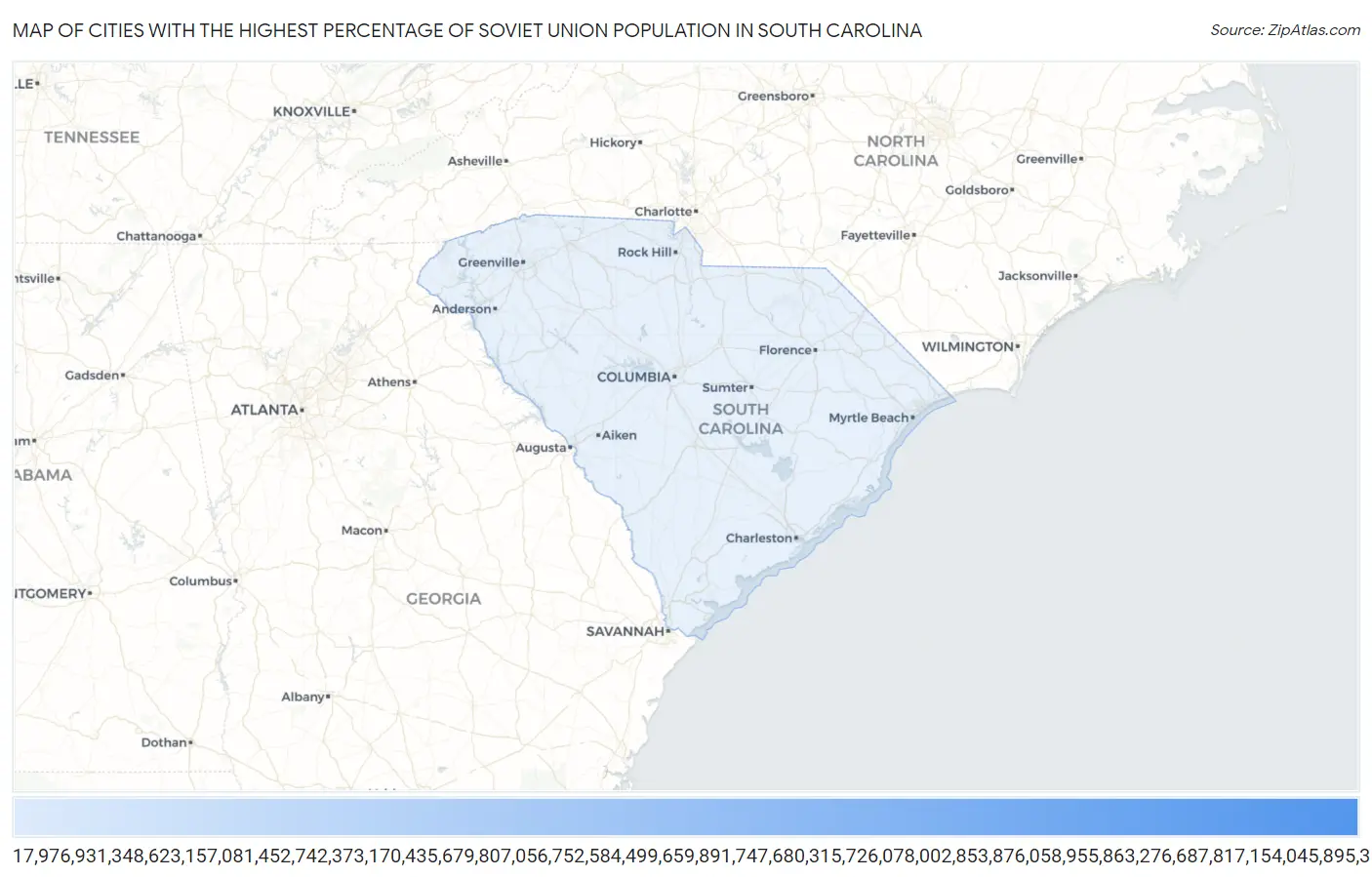Screen dimensions: 1372x877
Task: Click the Athens city label
Action: coord(389,381)
